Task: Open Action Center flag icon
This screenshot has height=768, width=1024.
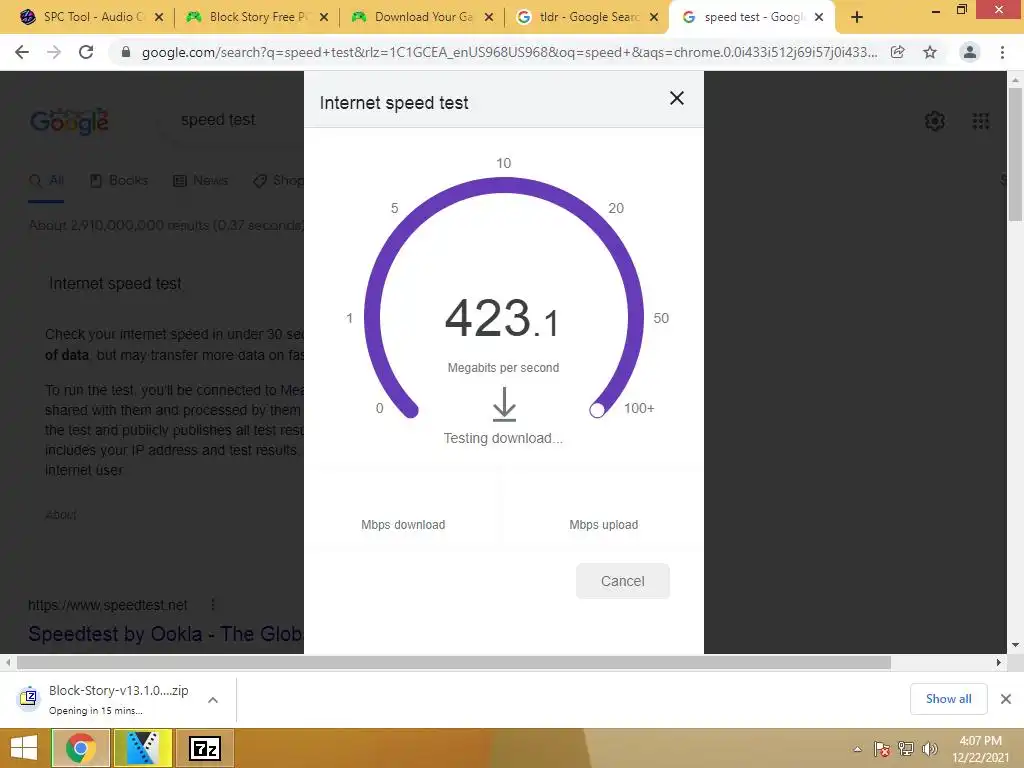Action: tap(882, 749)
